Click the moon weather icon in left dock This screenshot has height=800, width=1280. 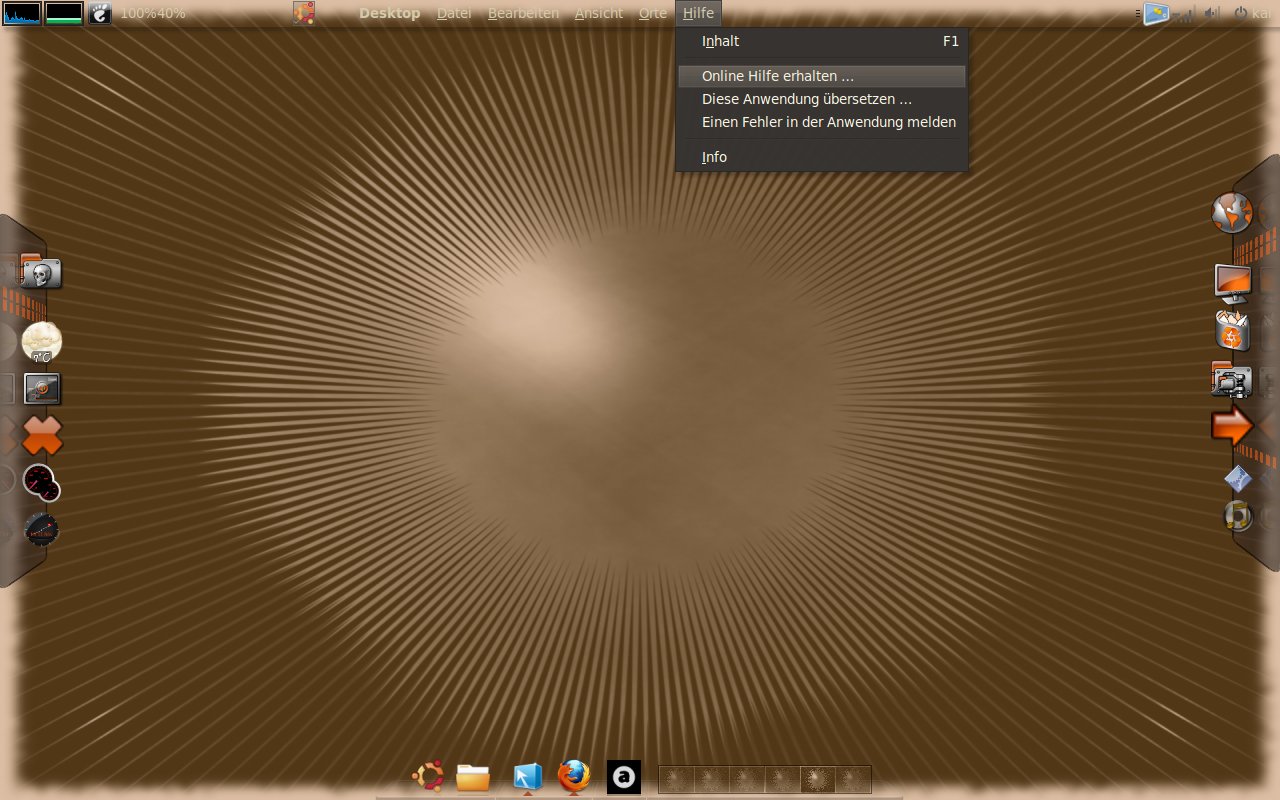pyautogui.click(x=42, y=342)
